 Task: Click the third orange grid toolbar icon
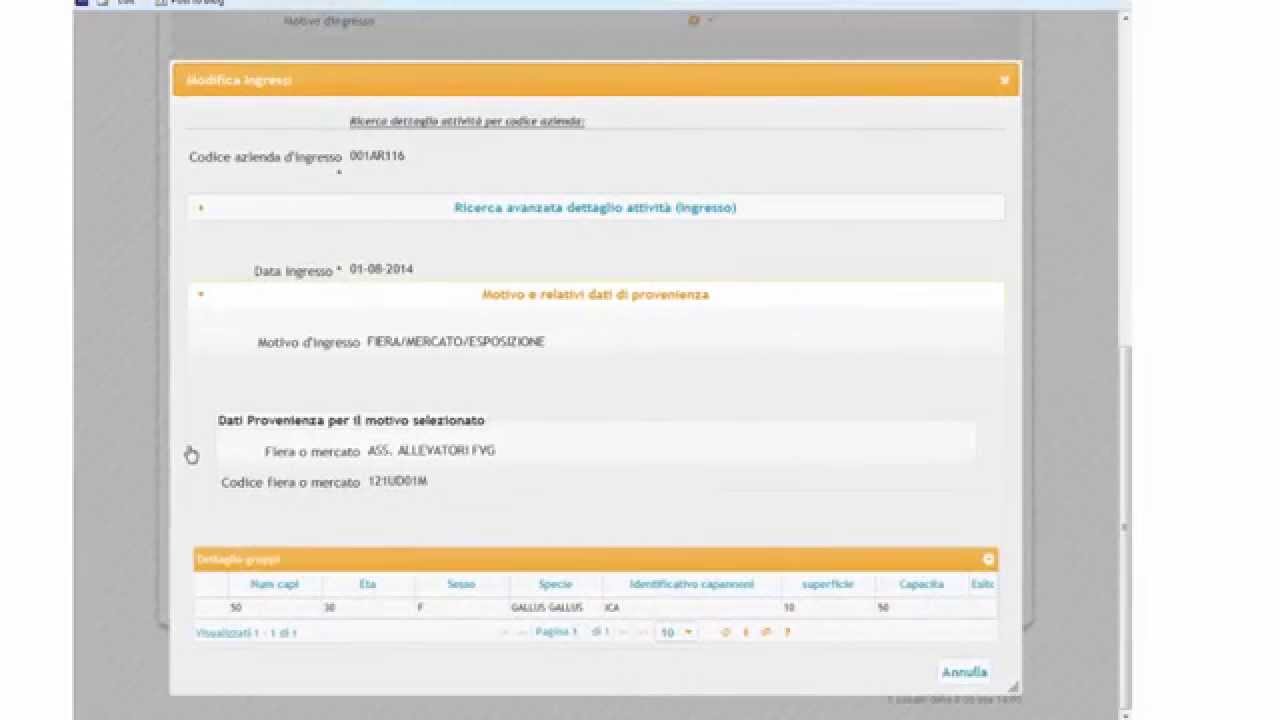click(x=766, y=632)
